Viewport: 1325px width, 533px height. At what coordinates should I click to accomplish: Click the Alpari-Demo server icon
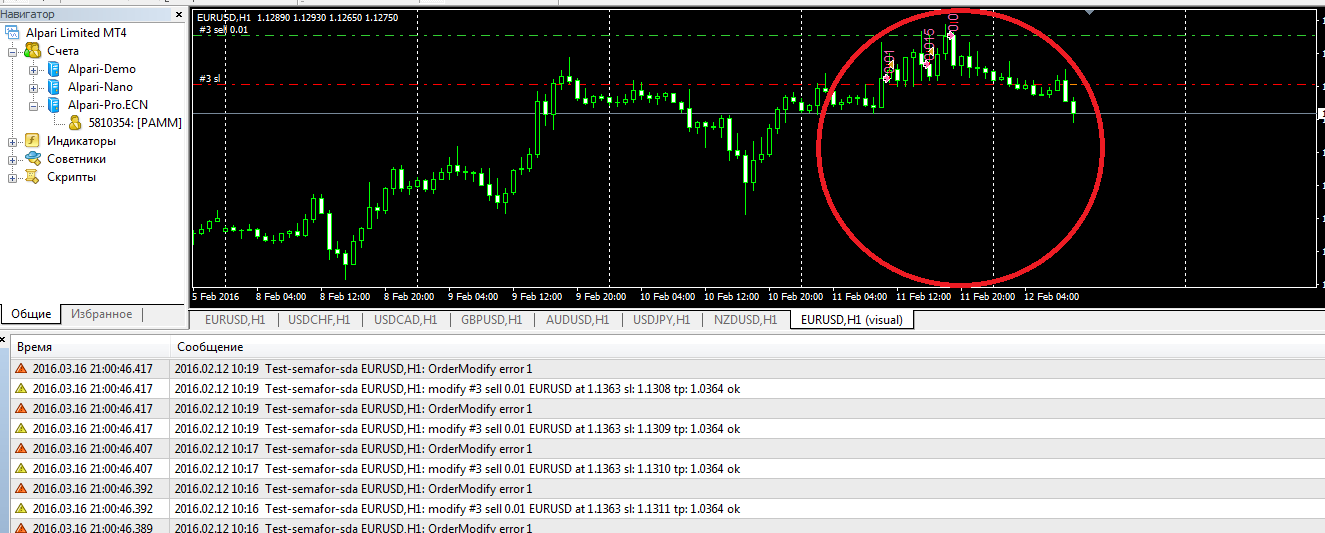pyautogui.click(x=53, y=69)
